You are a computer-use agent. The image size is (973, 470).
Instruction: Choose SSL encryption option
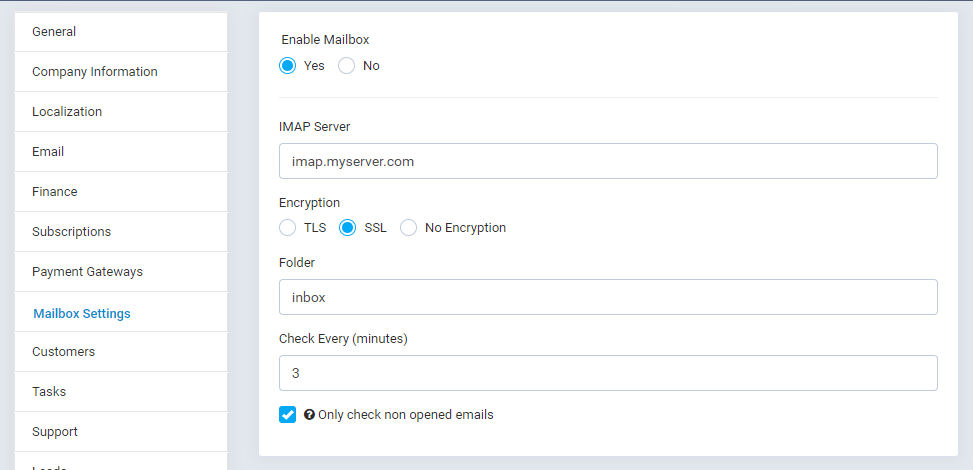[348, 228]
